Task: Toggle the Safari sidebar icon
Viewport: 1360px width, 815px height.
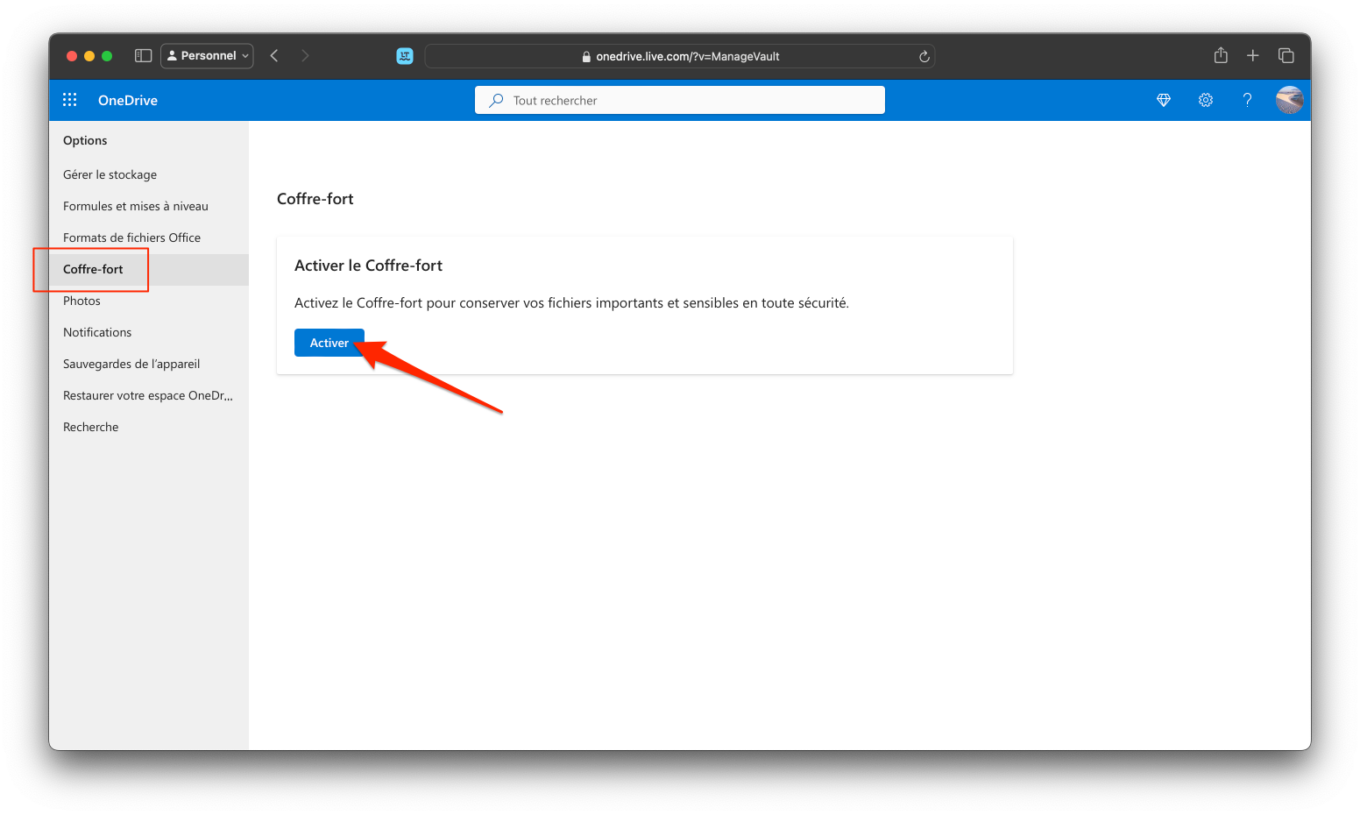Action: (143, 56)
